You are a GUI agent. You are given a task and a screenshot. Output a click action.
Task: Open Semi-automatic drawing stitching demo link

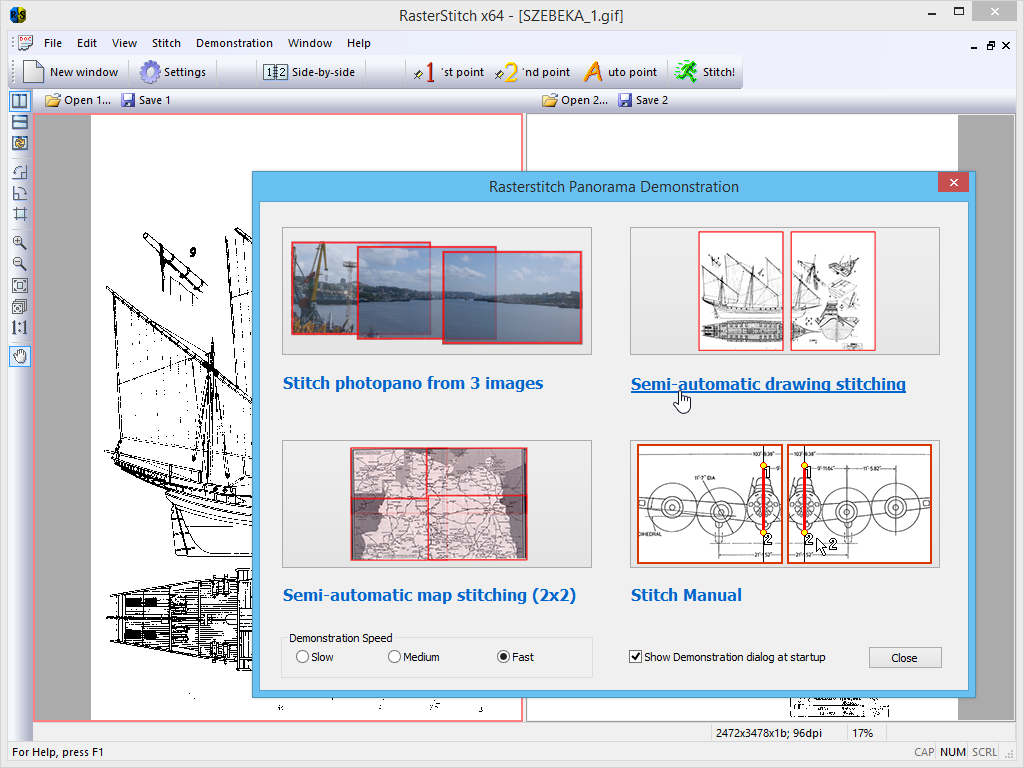[x=768, y=384]
